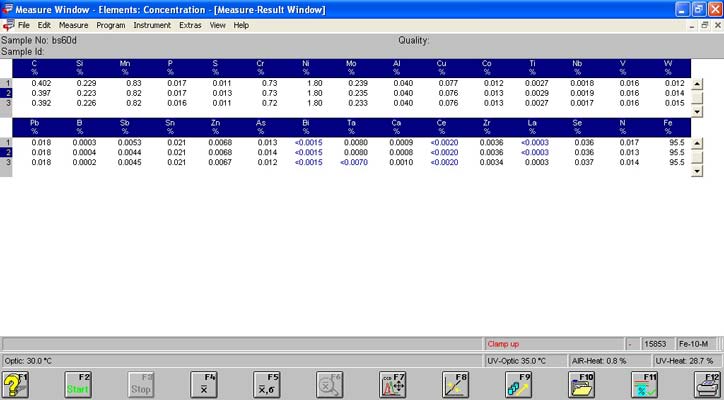
Task: Open the View menu
Action: tap(217, 25)
